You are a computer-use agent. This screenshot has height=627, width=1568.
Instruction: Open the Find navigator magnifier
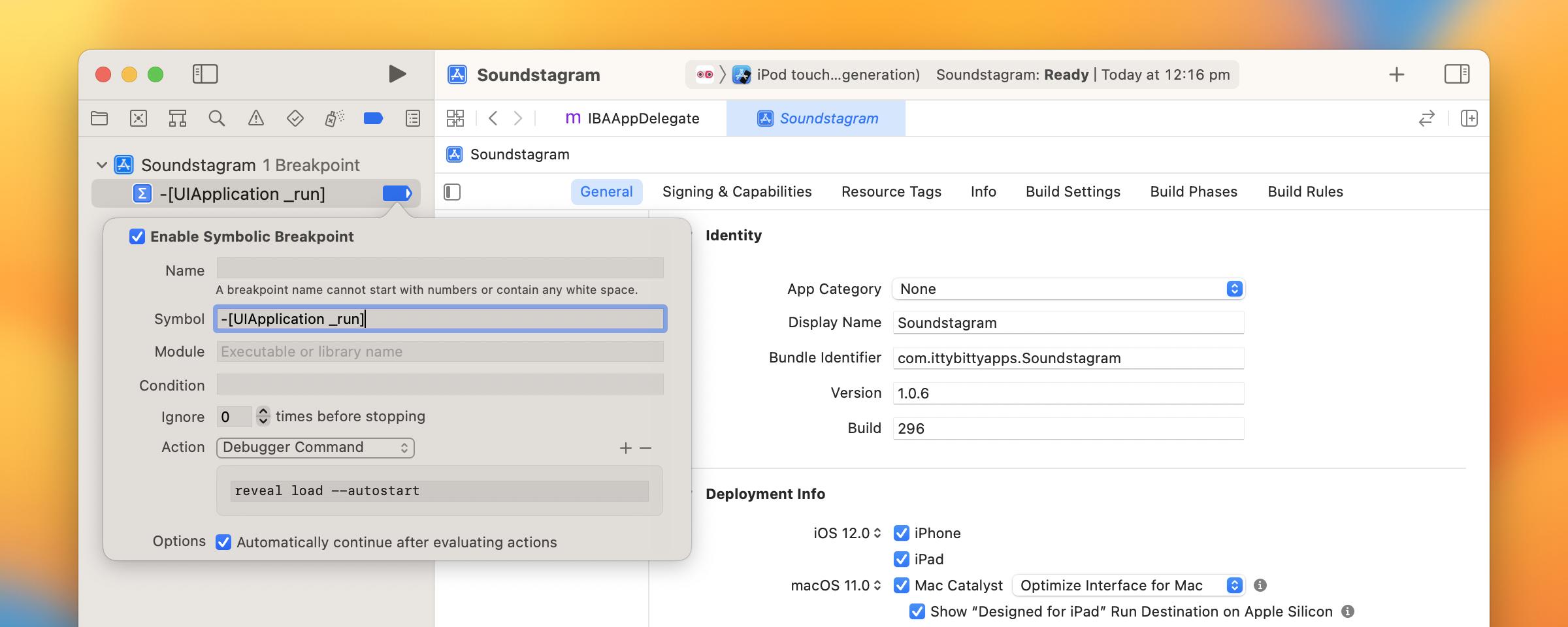pos(217,118)
